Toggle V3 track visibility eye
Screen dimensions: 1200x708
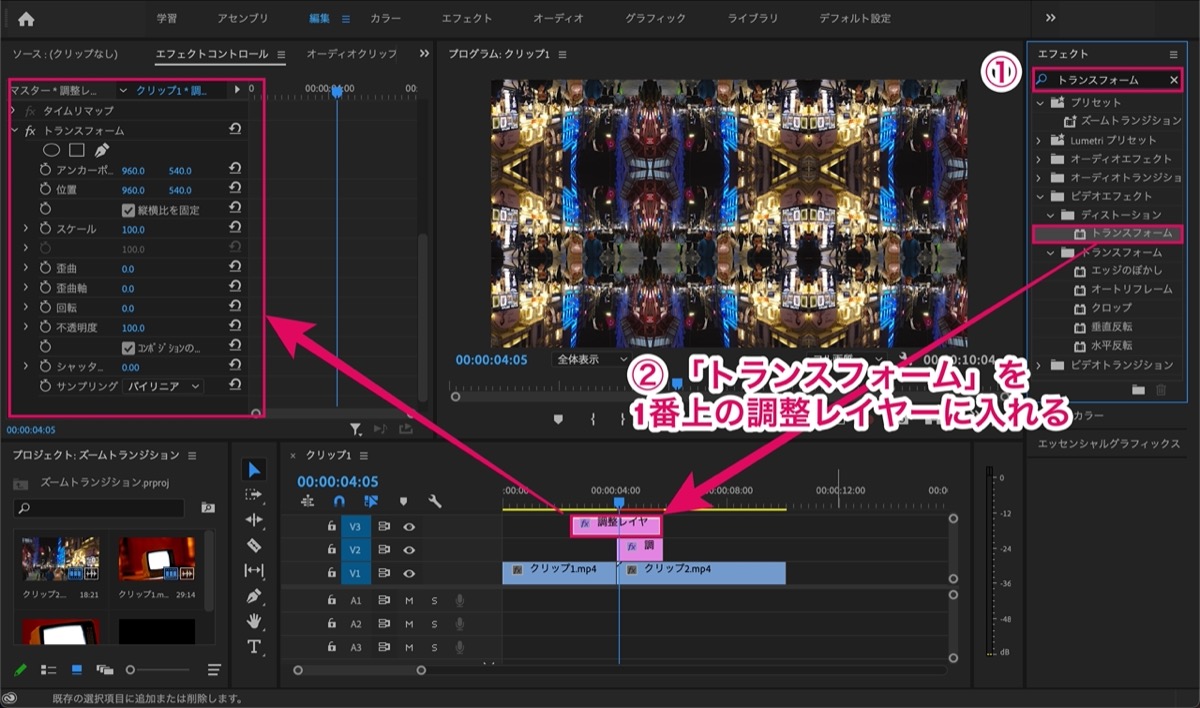409,526
